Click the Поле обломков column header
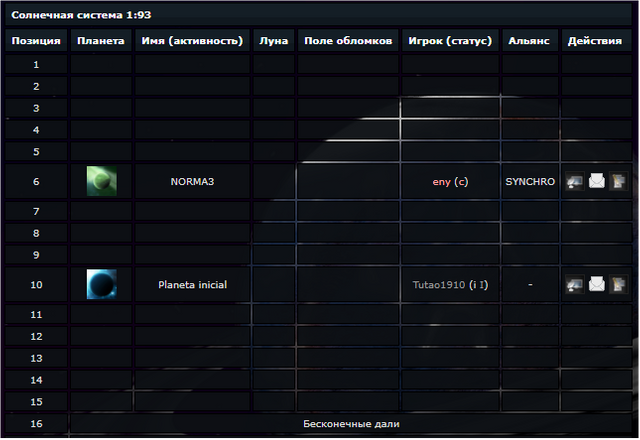The image size is (640, 440). point(348,41)
